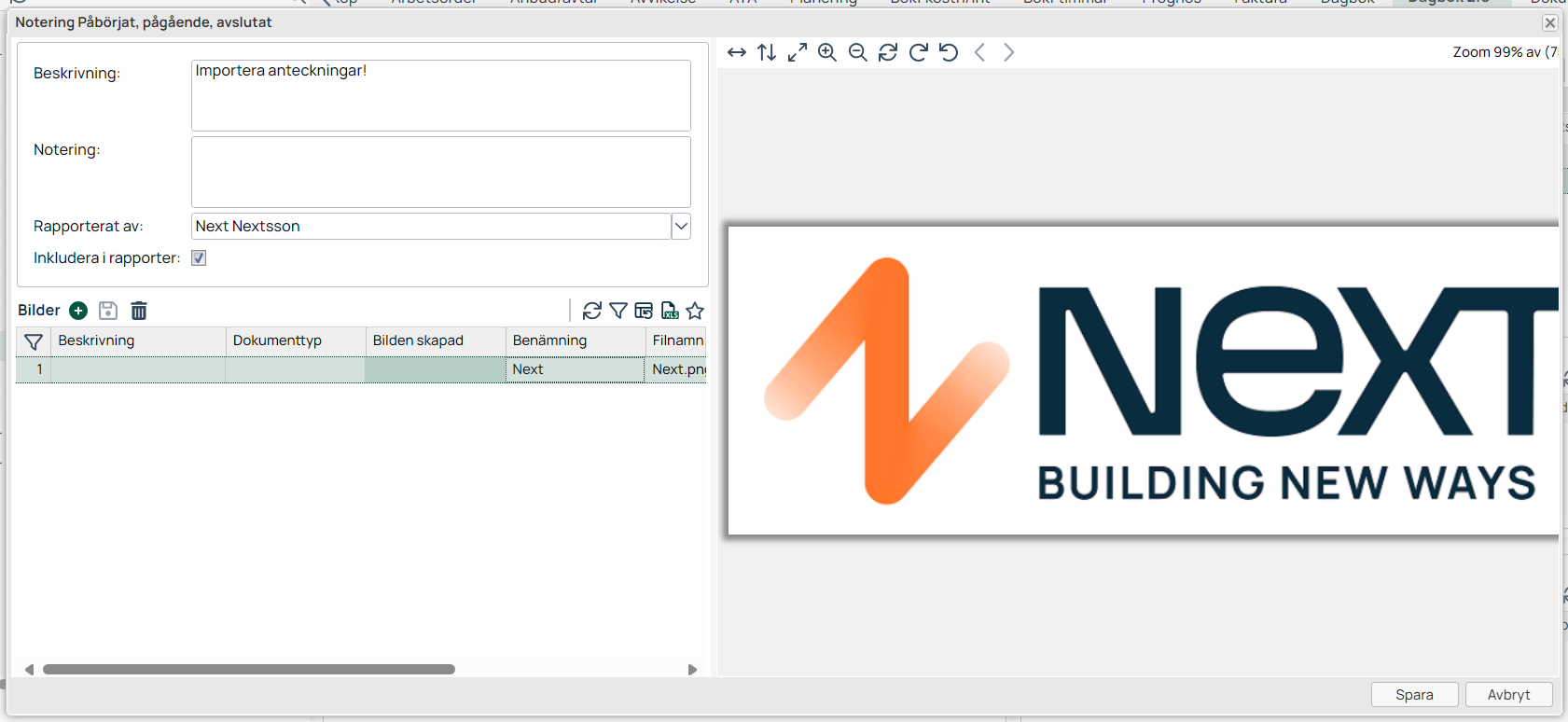Viewport: 1568px width, 722px height.
Task: Click the empty Beskrivning cell in row 1
Action: pos(138,369)
